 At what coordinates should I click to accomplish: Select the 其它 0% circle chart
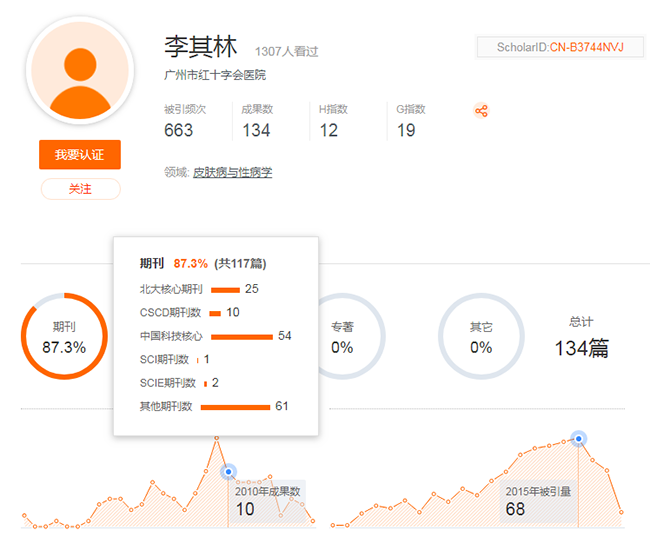(x=481, y=337)
